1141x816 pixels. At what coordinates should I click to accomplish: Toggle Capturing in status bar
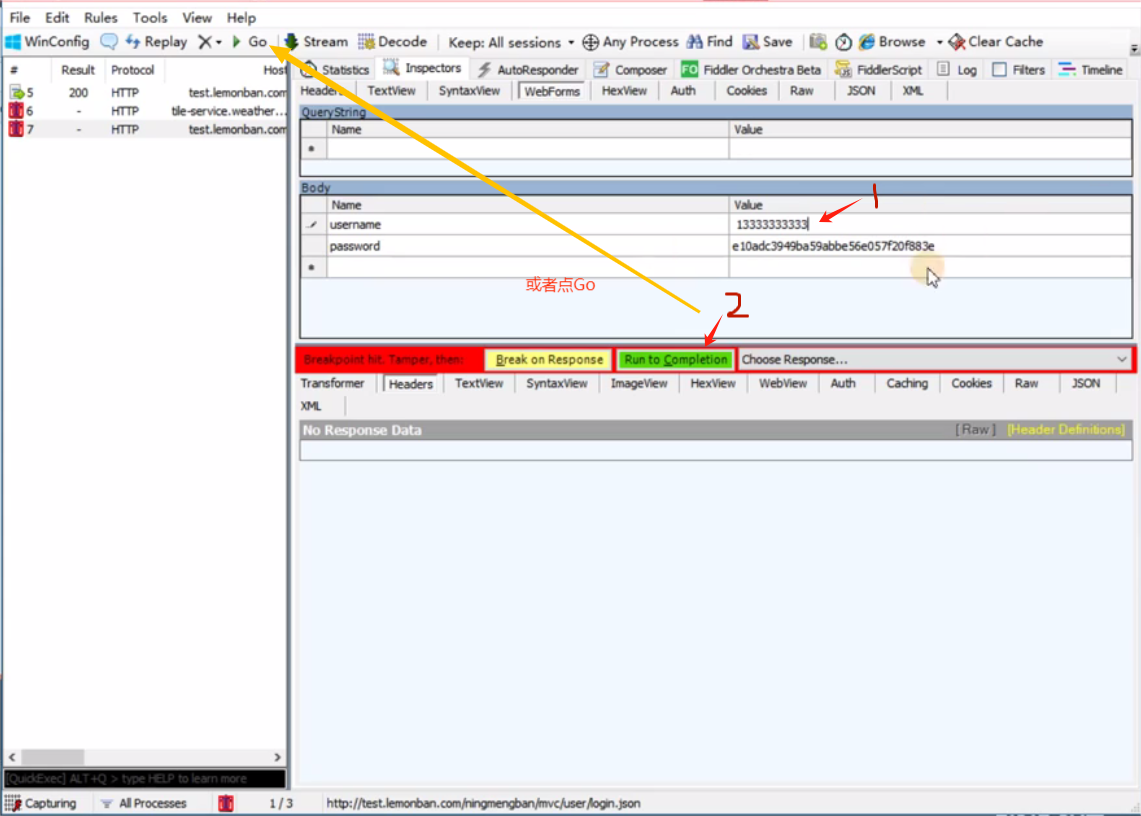pos(41,803)
